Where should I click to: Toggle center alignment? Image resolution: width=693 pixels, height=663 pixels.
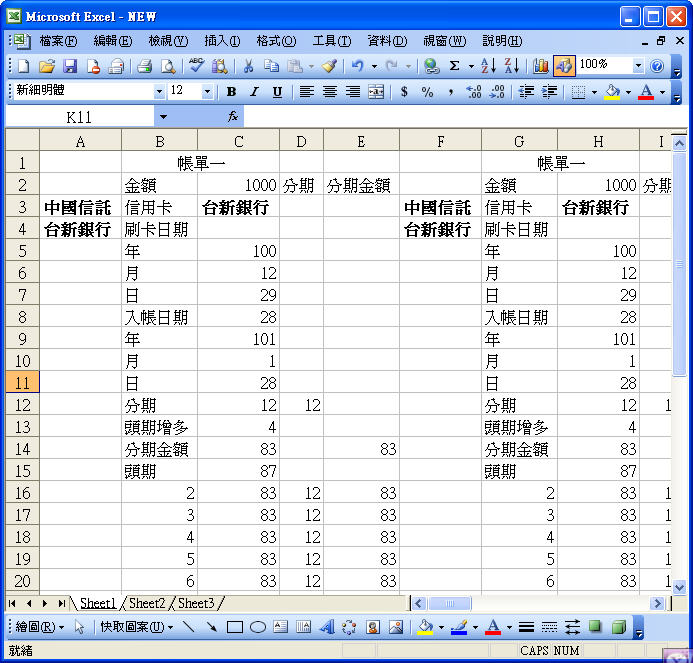[329, 92]
